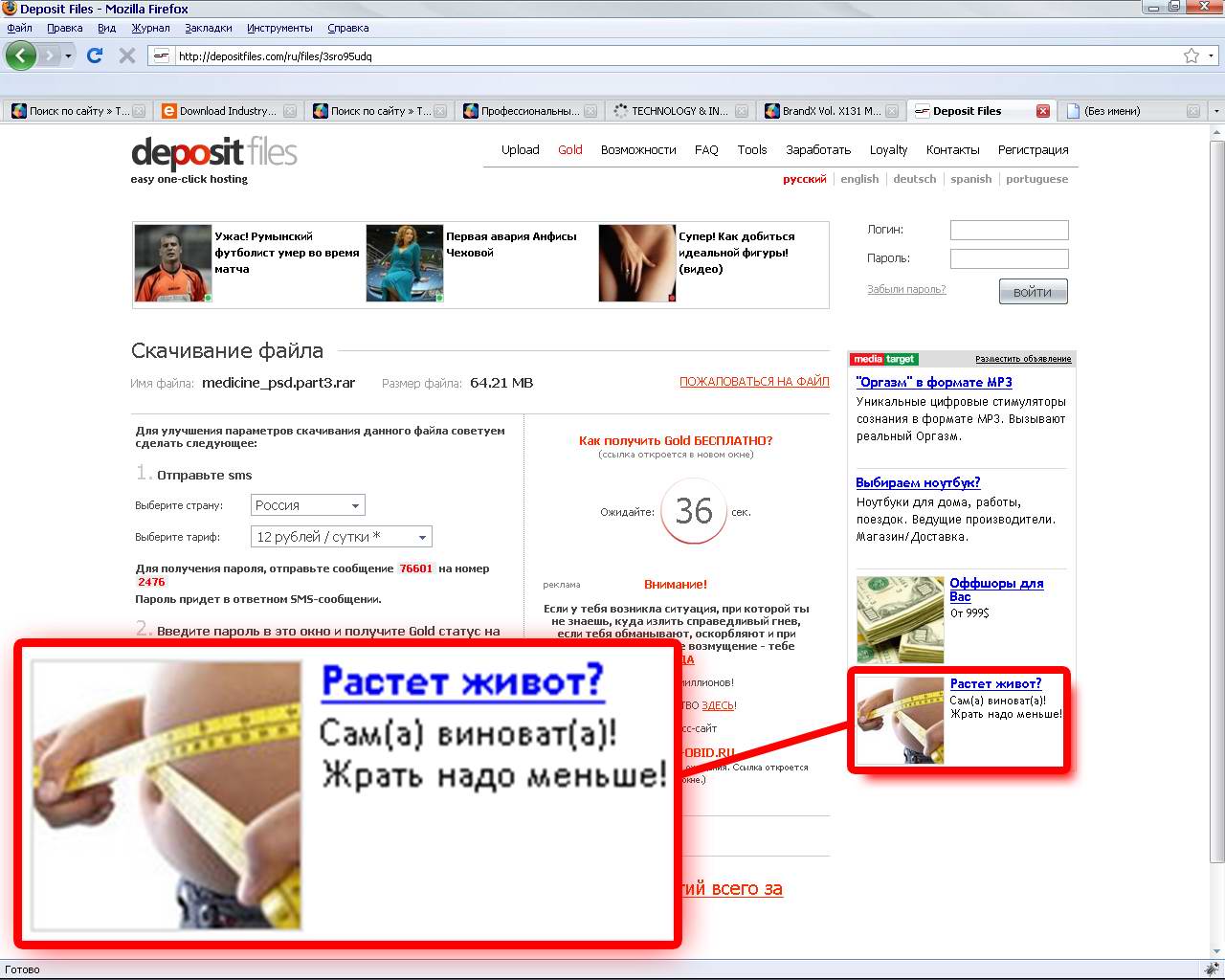The image size is (1225, 980).
Task: Switch site language to spanish
Action: click(971, 179)
